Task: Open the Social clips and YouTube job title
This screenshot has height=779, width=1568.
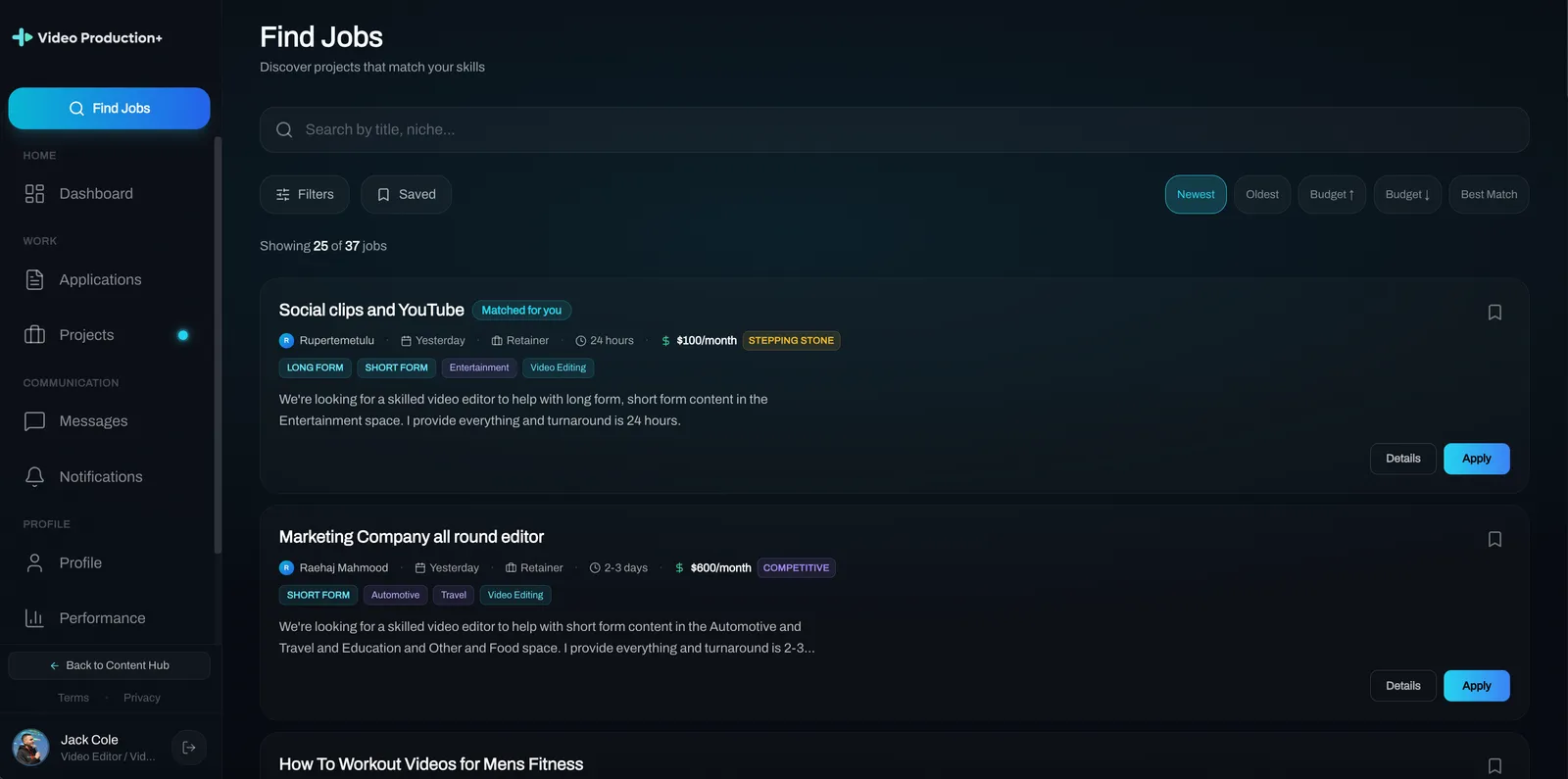Action: coord(371,310)
